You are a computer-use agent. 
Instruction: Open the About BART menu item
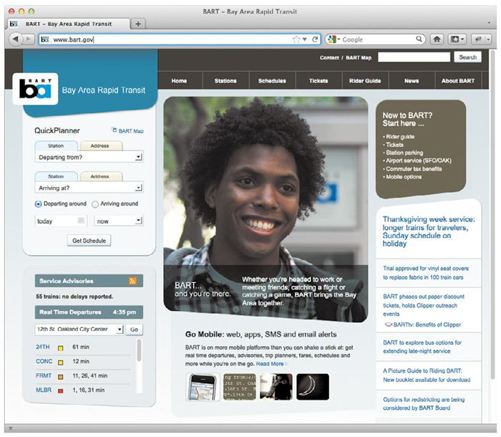coord(458,81)
